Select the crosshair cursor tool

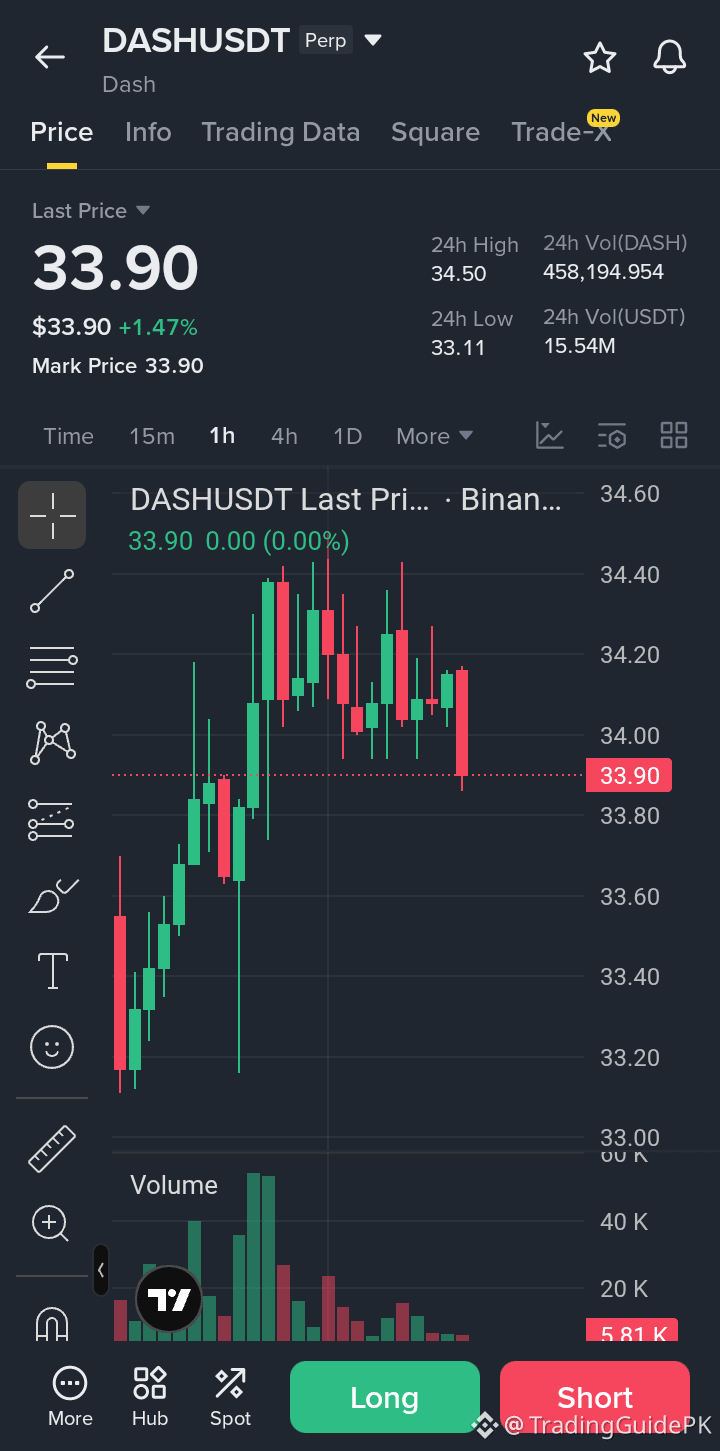coord(52,515)
